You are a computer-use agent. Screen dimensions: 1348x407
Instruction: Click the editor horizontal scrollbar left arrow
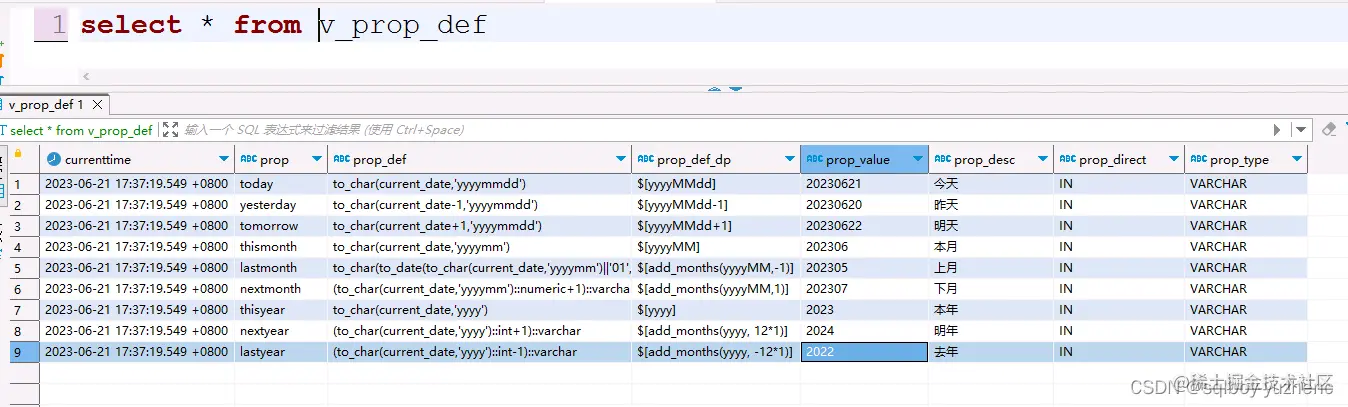[86, 76]
